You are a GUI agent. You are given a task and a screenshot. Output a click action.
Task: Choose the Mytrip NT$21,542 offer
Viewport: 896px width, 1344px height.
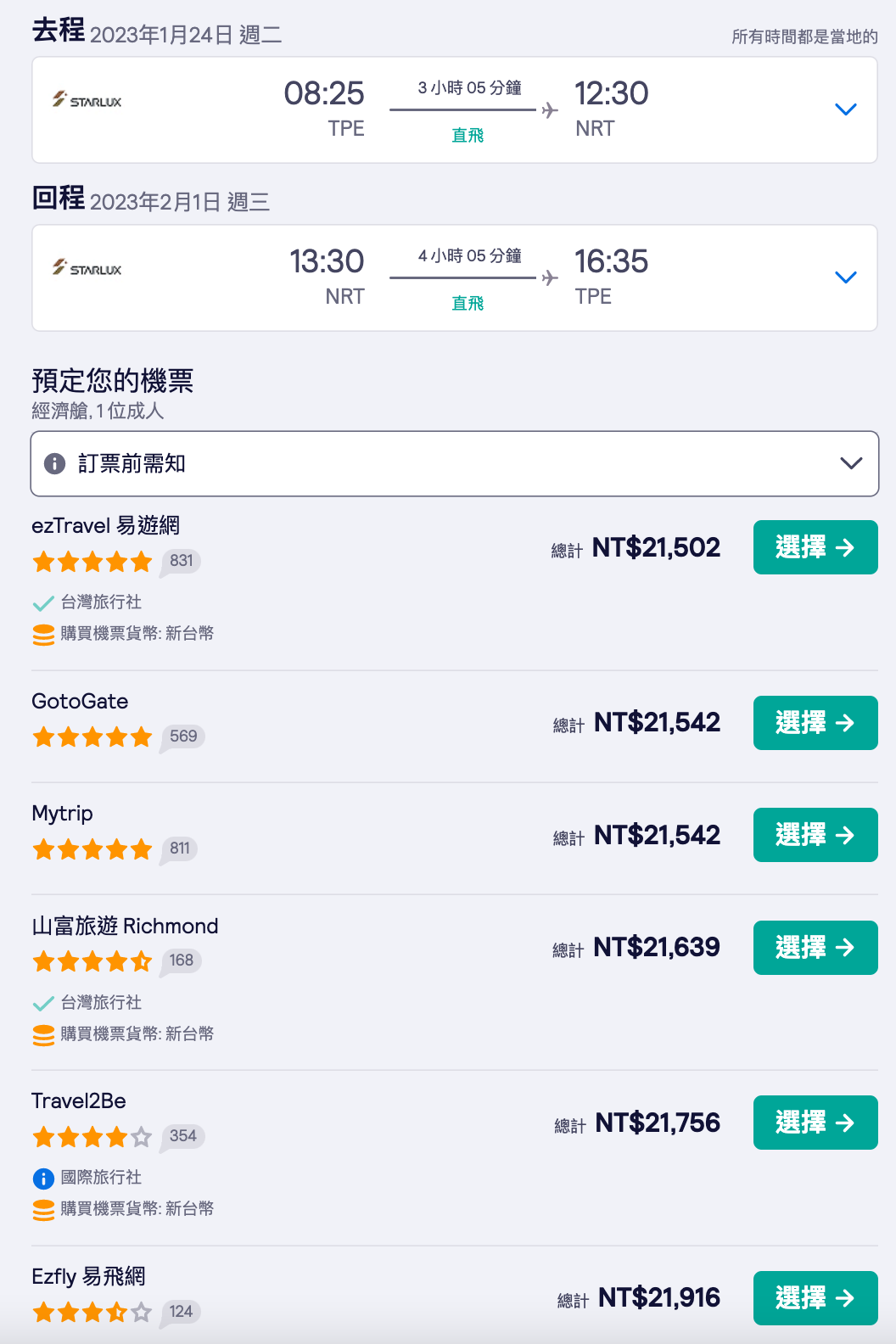click(815, 835)
